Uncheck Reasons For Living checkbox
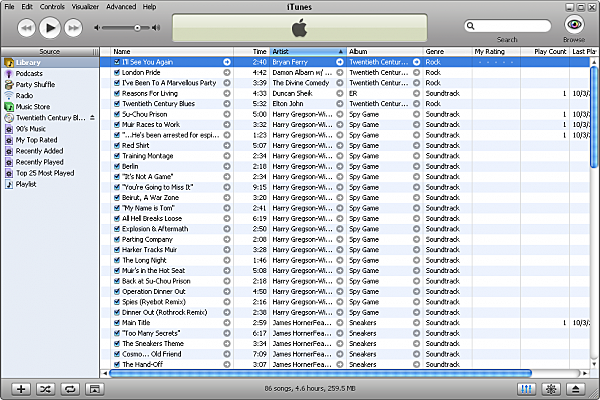This screenshot has width=600, height=400. [x=117, y=93]
